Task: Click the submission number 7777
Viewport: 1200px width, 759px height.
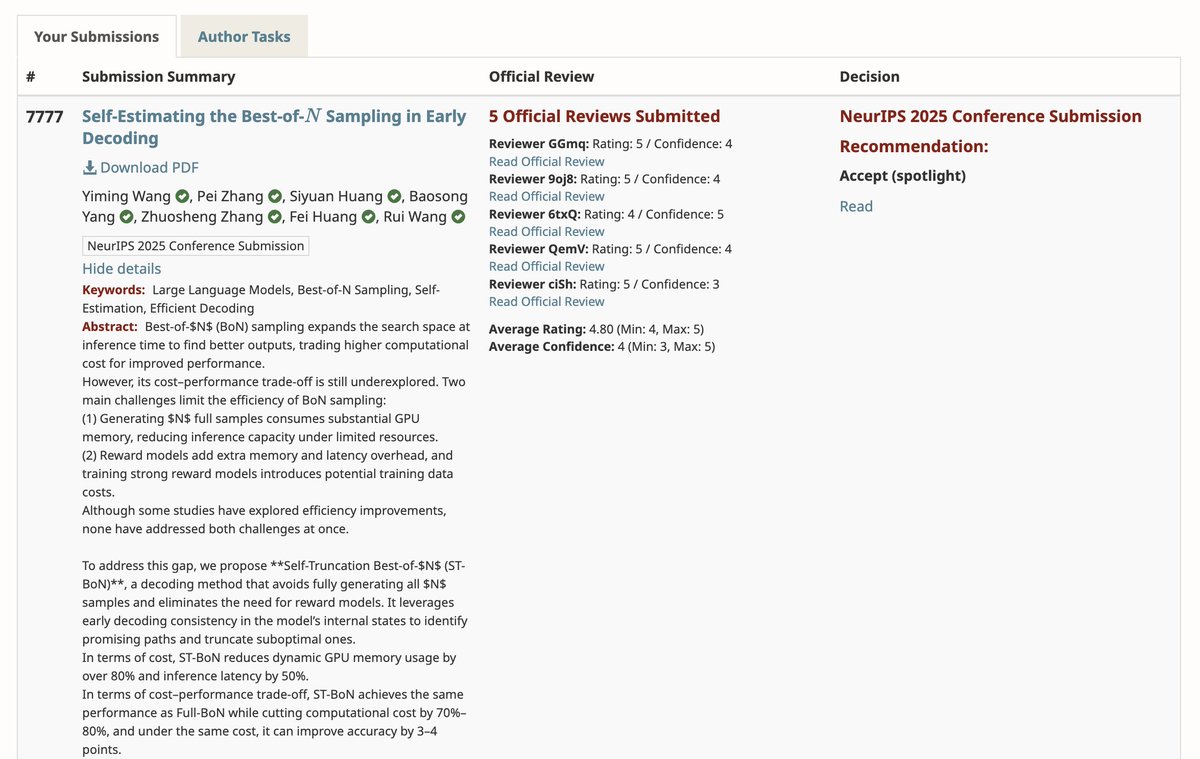Action: 44,116
